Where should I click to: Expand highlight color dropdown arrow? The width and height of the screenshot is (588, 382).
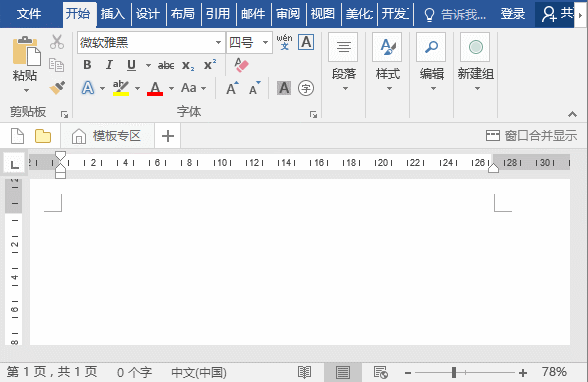pos(137,89)
